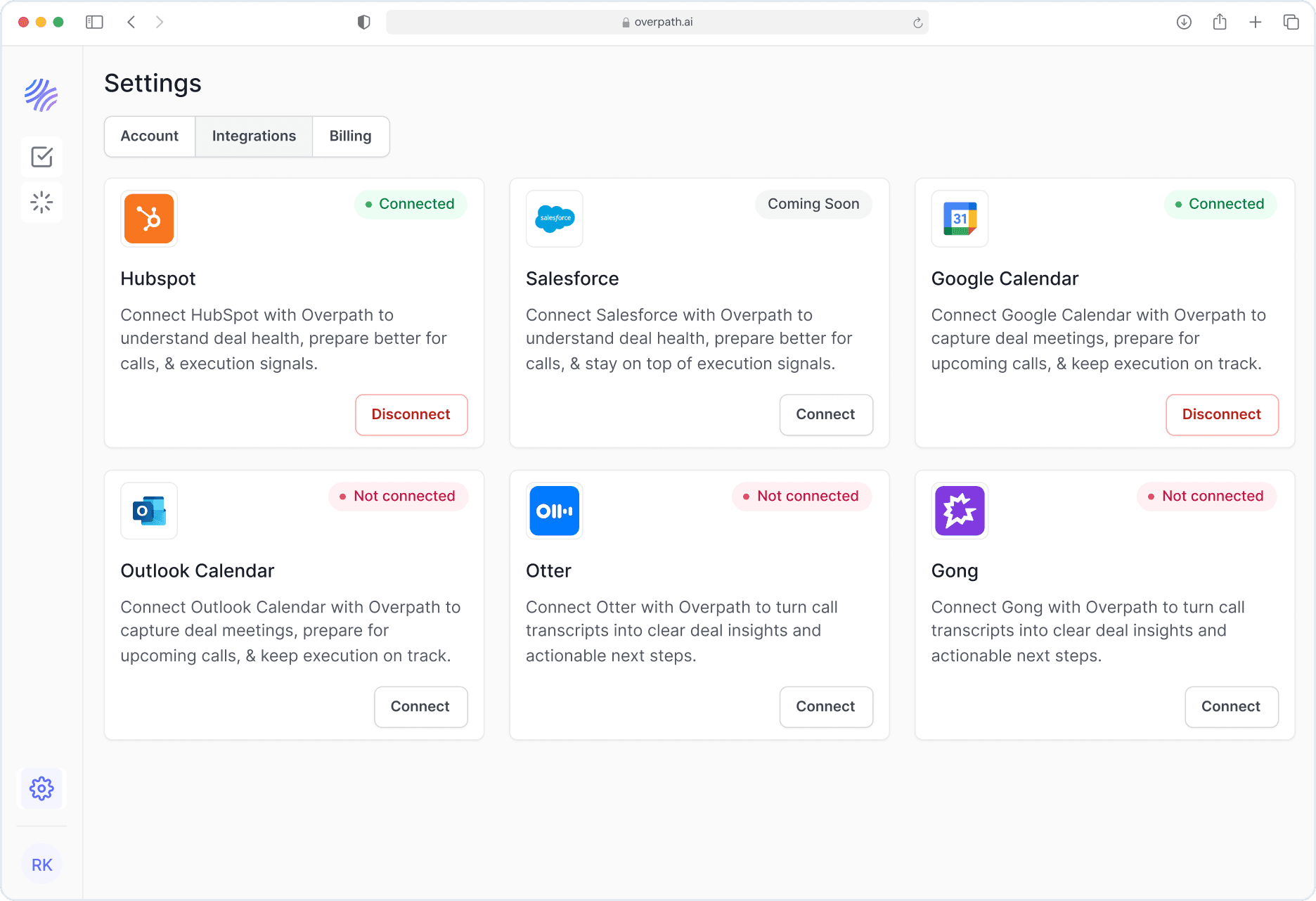
Task: Click the Salesforce cloud logo
Action: [x=555, y=219]
